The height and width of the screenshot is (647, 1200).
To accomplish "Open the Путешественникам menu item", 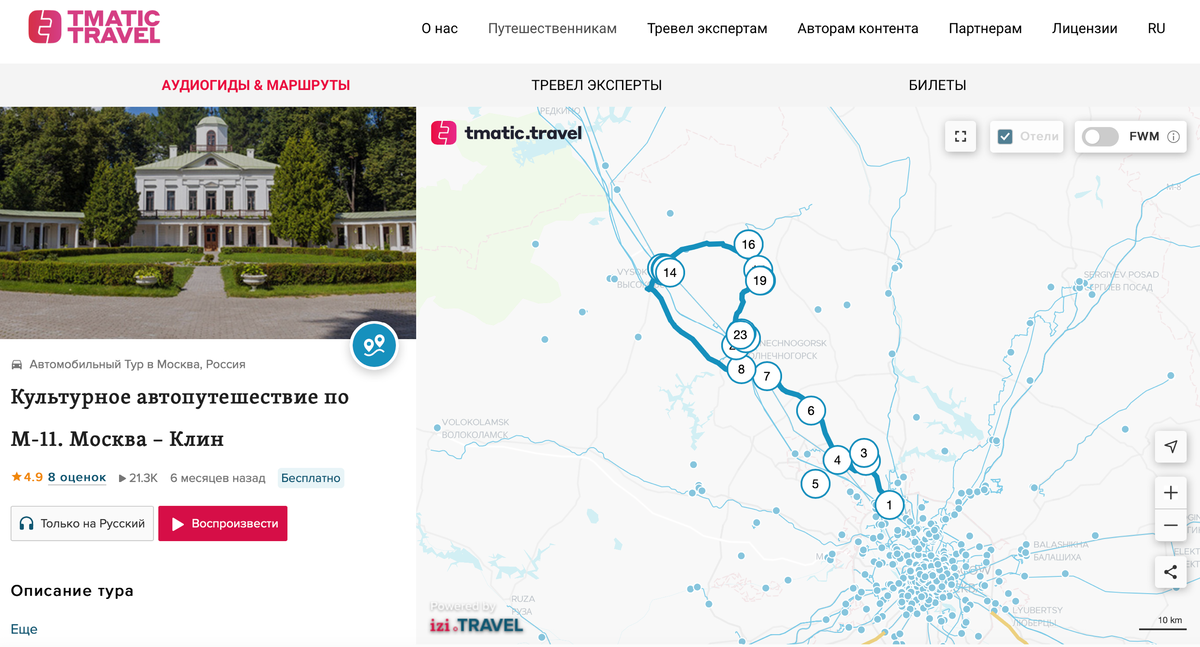I will [x=552, y=29].
